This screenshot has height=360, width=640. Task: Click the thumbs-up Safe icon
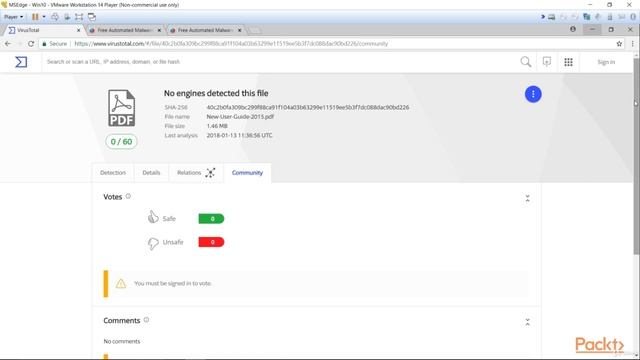click(153, 217)
